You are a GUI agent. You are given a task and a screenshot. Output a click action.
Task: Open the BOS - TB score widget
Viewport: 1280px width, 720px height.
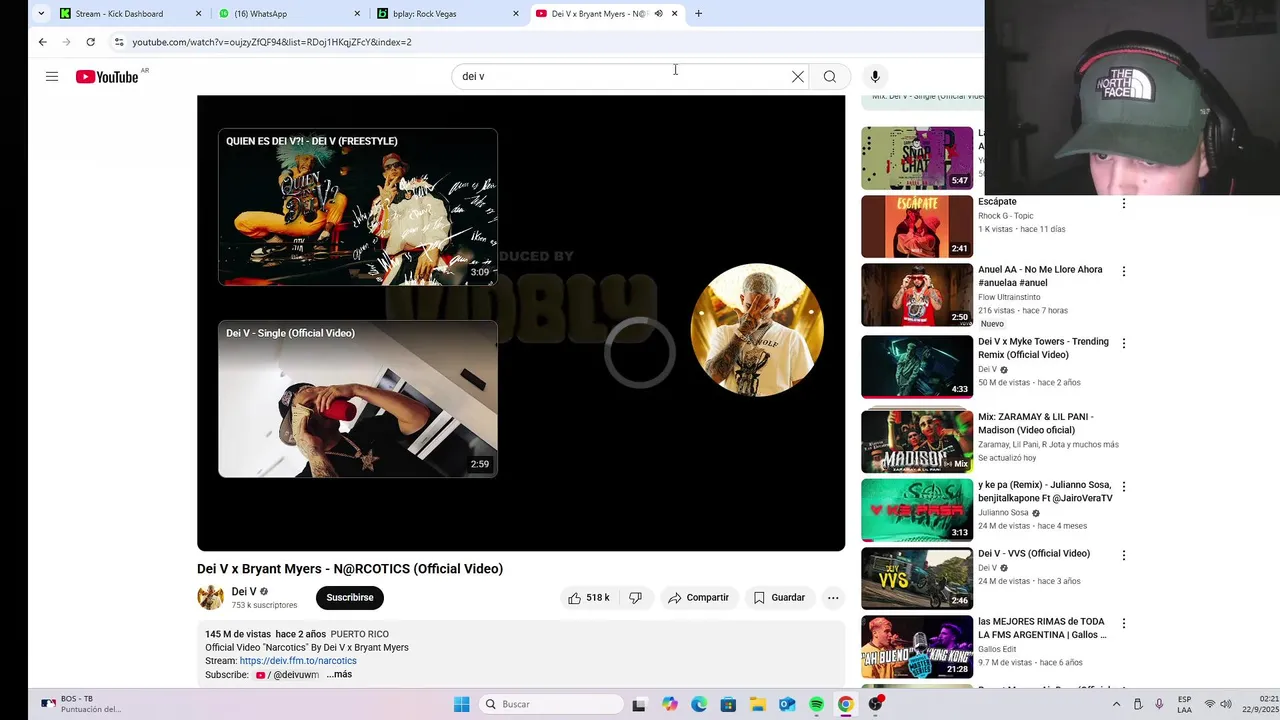click(80, 704)
